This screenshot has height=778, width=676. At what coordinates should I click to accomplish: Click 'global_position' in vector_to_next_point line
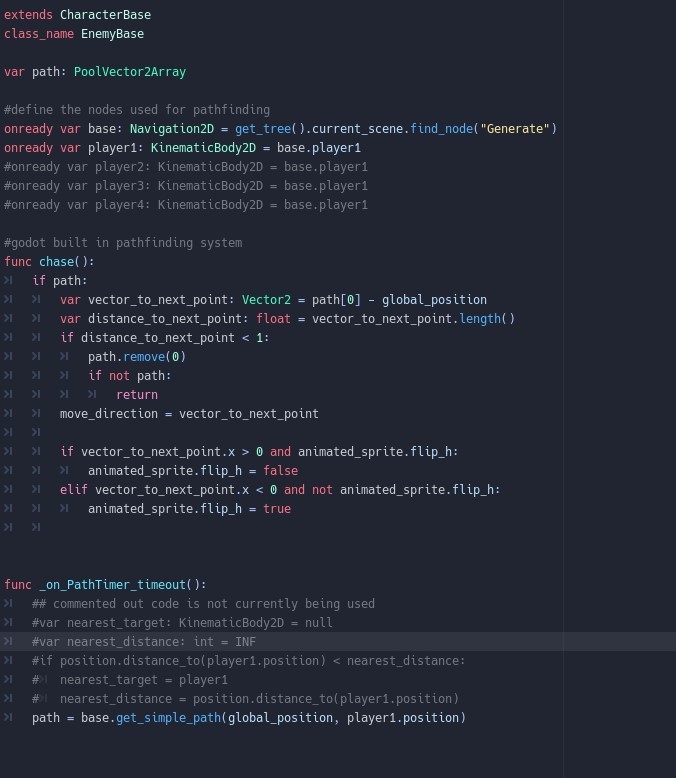point(434,300)
